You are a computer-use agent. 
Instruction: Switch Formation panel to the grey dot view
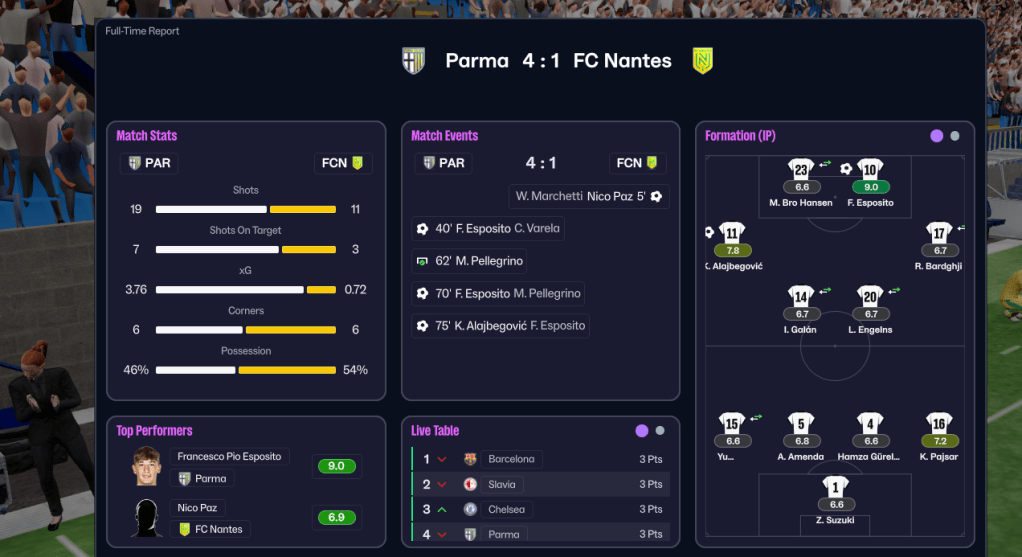pyautogui.click(x=955, y=136)
